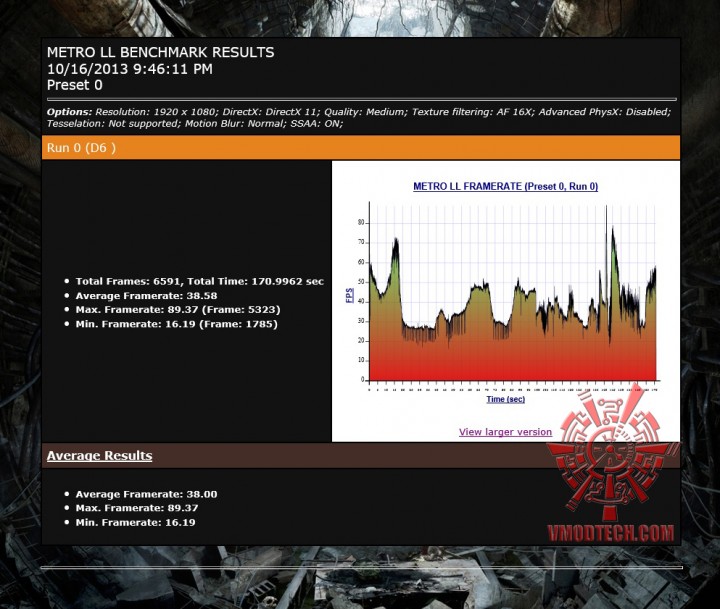This screenshot has width=720, height=609.
Task: Click the METRO LL BENCHMARK RESULTS title
Action: click(161, 52)
